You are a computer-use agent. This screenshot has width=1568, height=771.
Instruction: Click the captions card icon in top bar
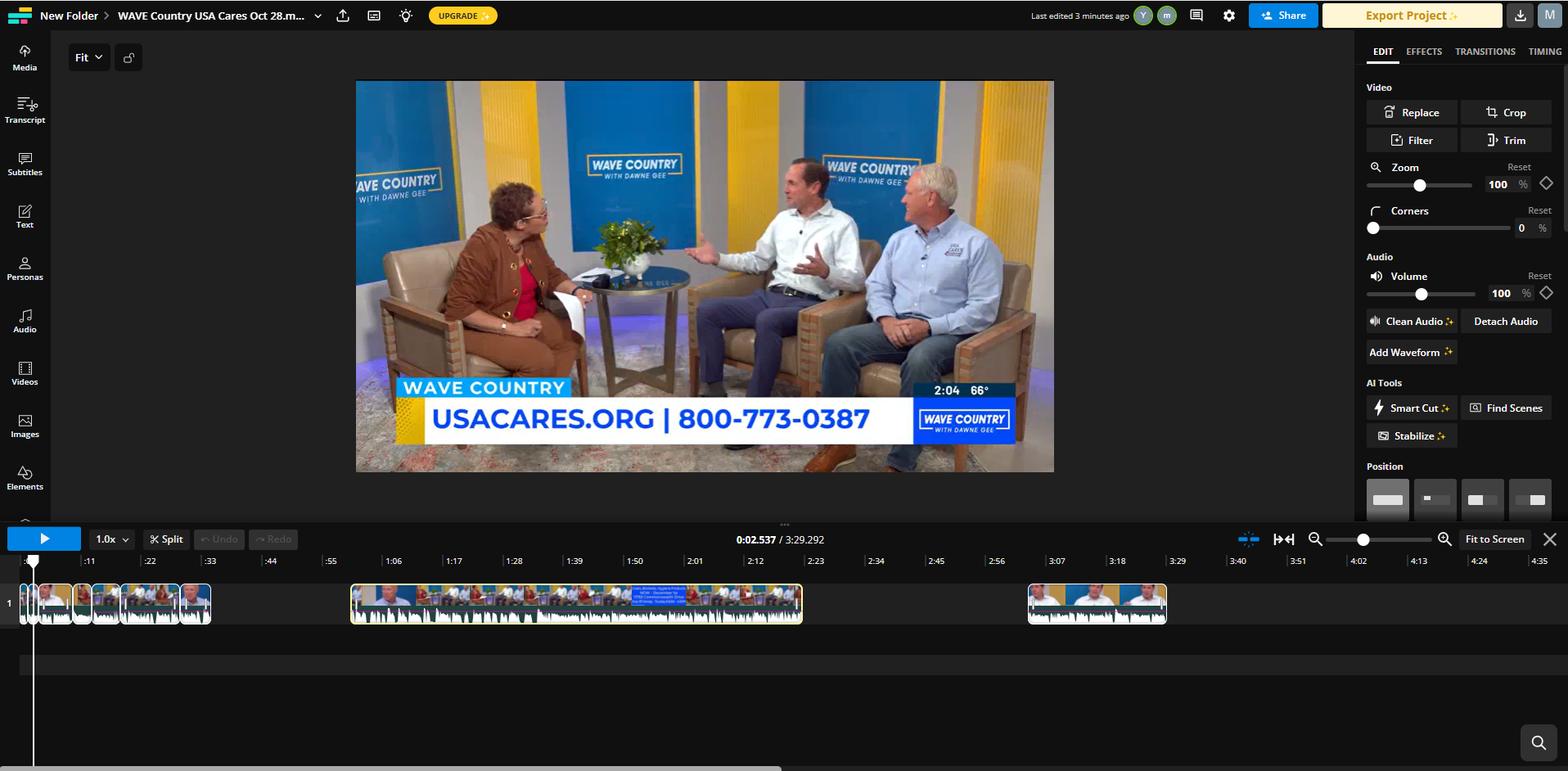tap(374, 16)
